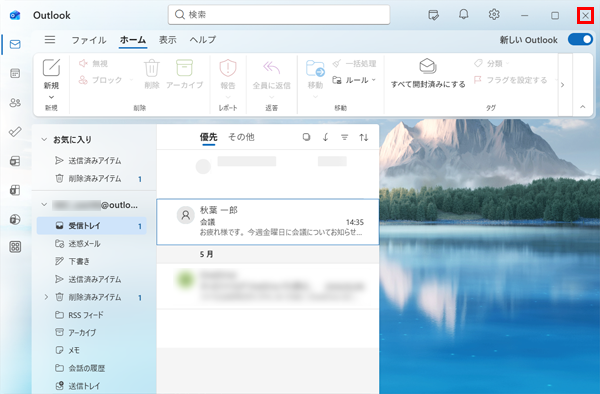Open the email from 秋葉 一郎
Screen dimensions: 600x394
pyautogui.click(x=268, y=222)
